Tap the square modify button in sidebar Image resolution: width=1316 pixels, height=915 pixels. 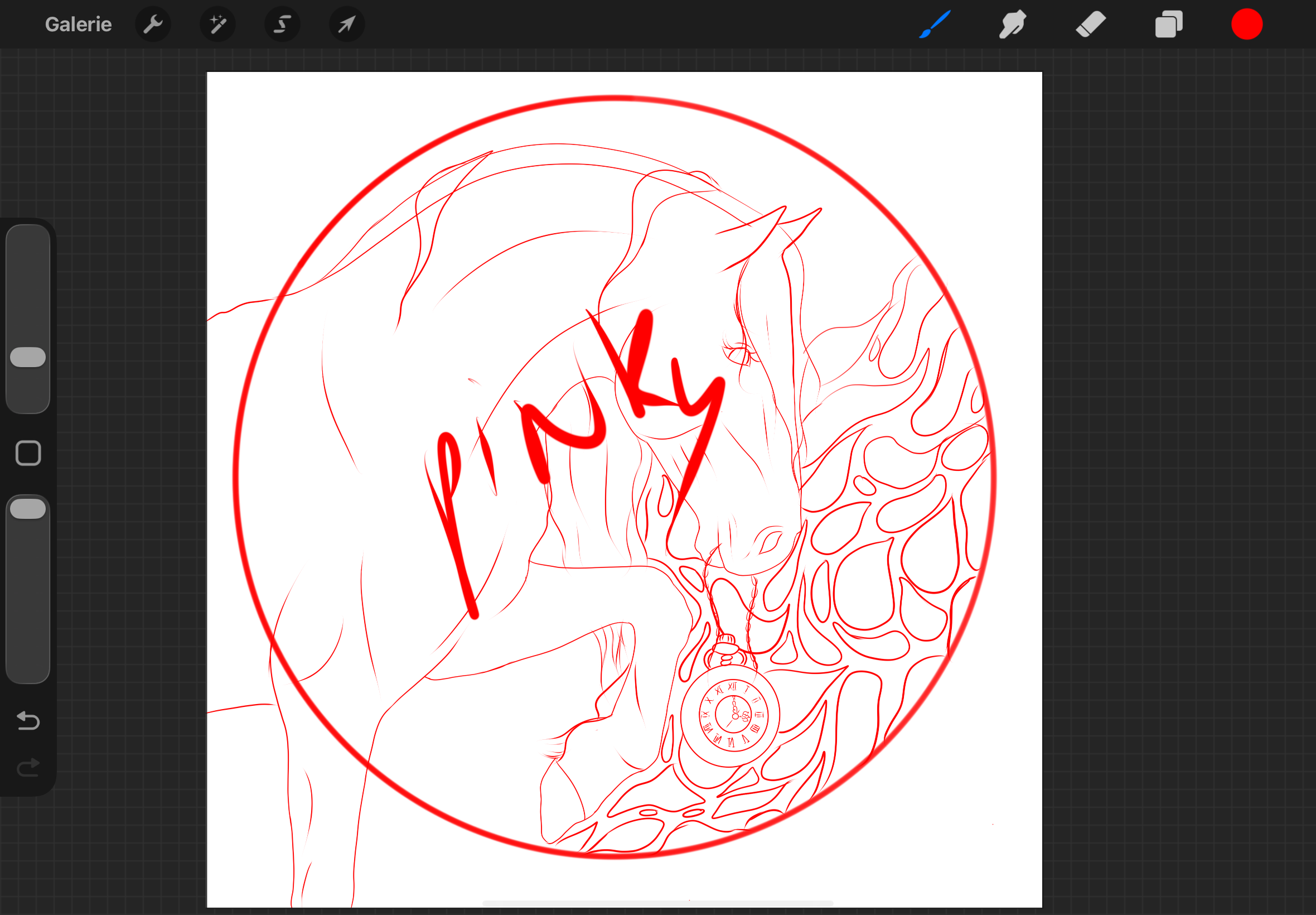[x=28, y=454]
